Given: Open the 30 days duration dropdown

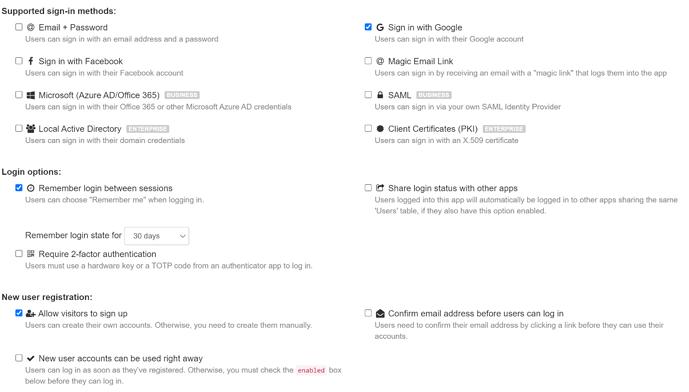Looking at the screenshot, I should tap(157, 236).
